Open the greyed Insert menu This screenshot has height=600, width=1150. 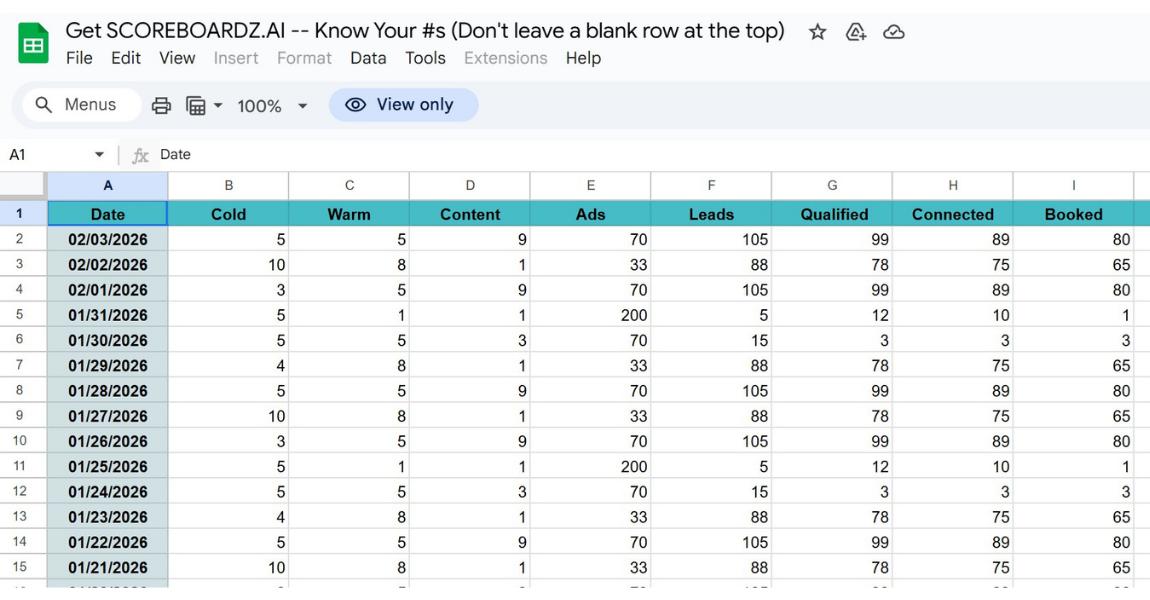[236, 58]
